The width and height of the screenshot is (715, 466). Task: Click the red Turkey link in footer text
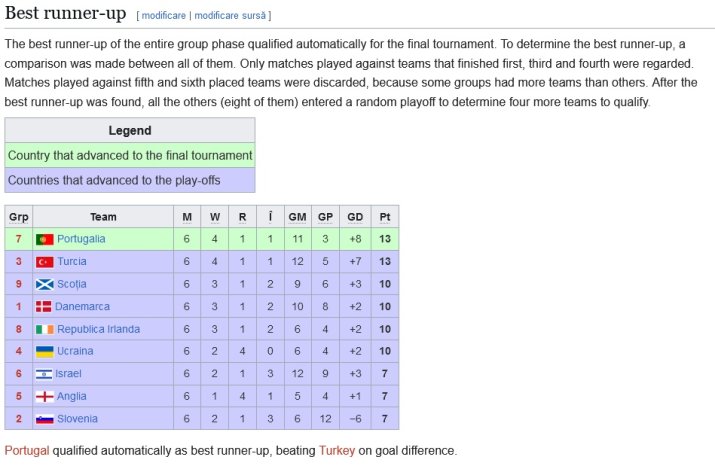337,450
